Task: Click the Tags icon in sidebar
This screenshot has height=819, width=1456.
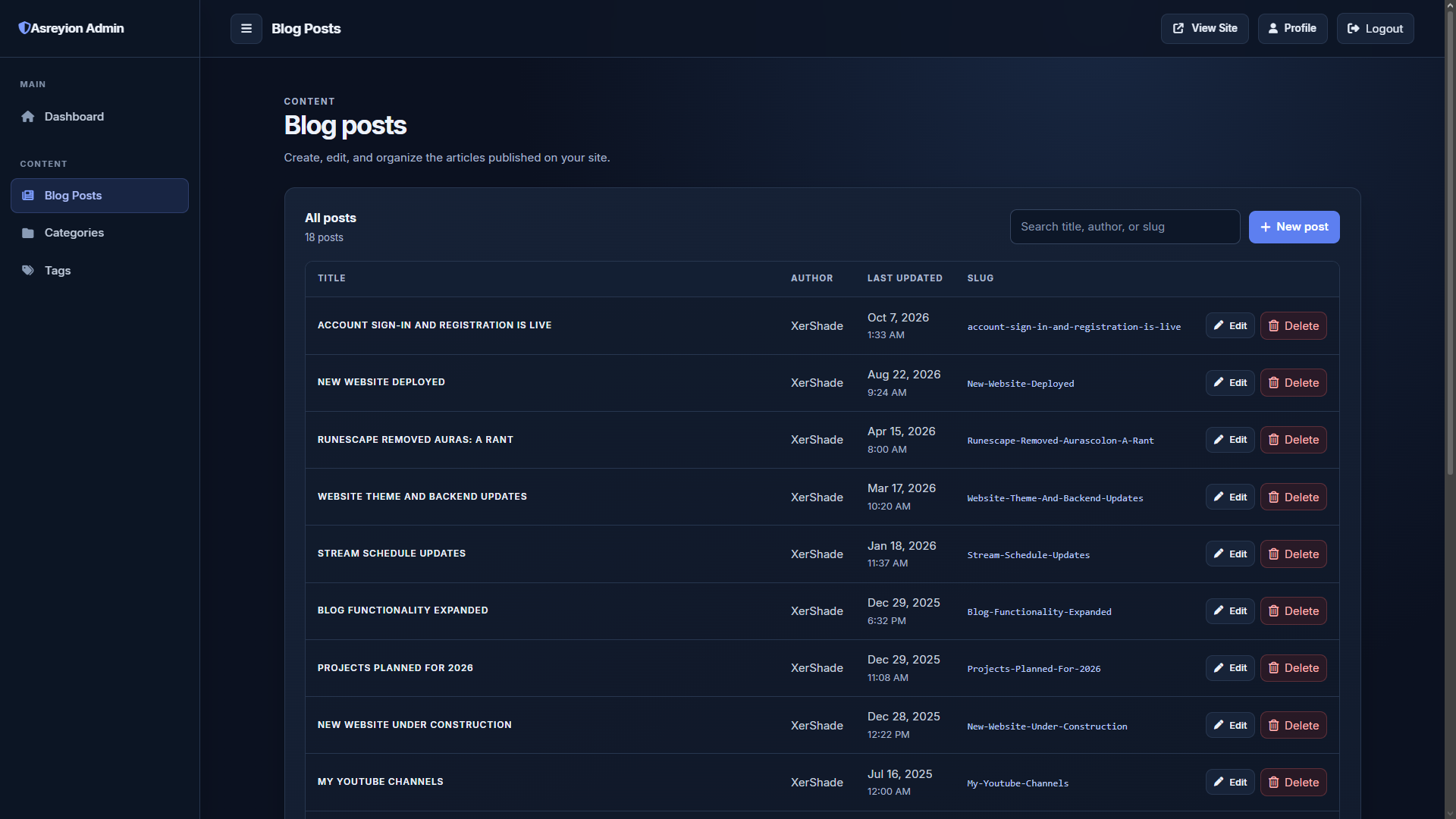Action: pos(28,271)
